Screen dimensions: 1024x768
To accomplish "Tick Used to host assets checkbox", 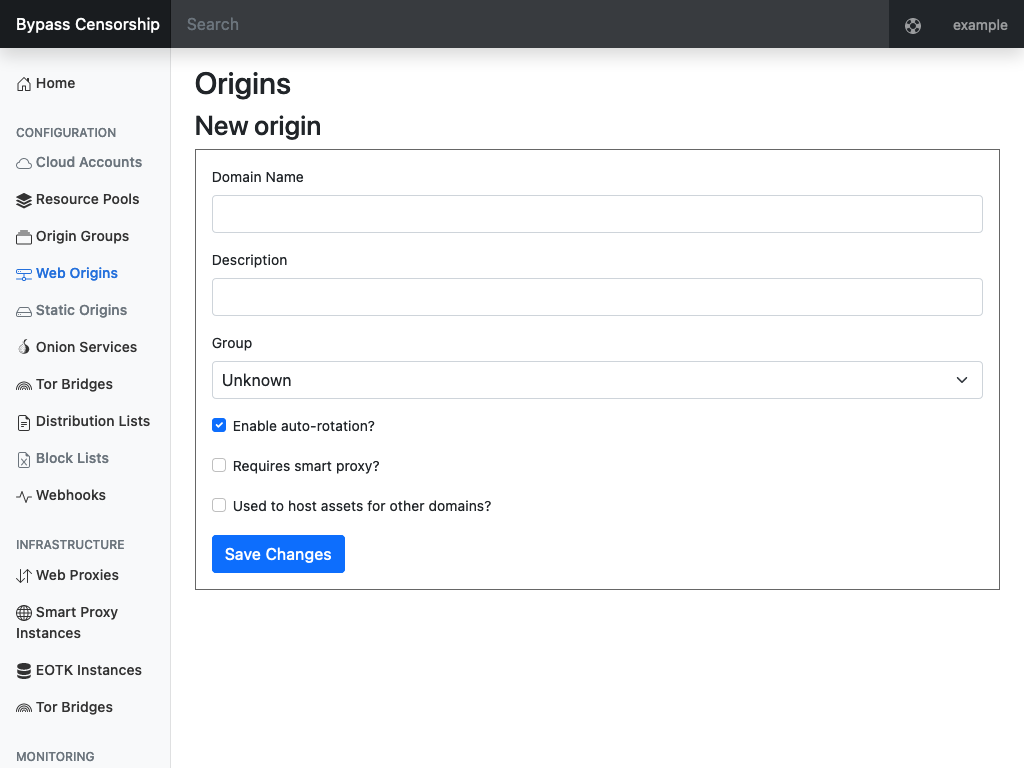I will (219, 506).
